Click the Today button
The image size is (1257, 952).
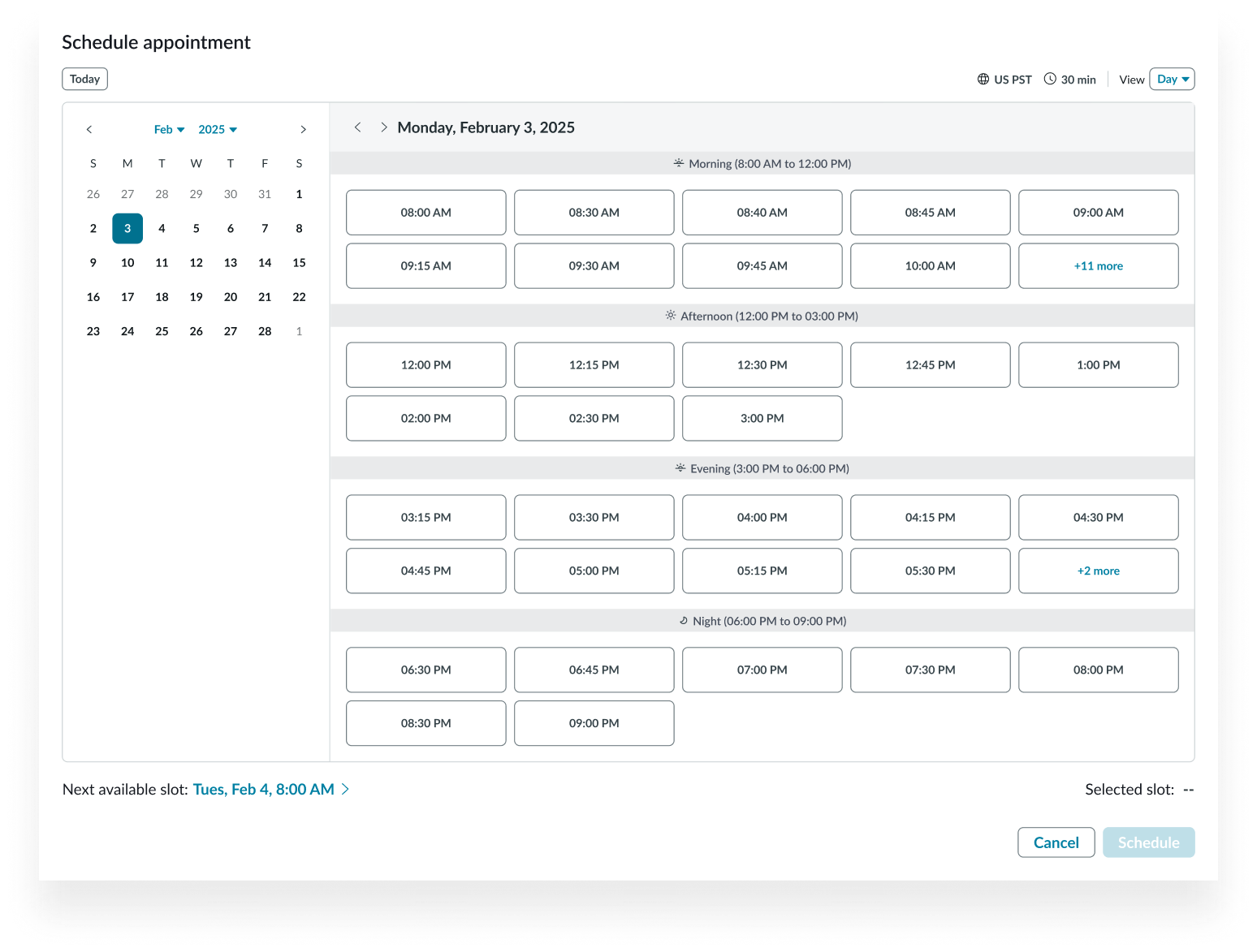point(84,79)
